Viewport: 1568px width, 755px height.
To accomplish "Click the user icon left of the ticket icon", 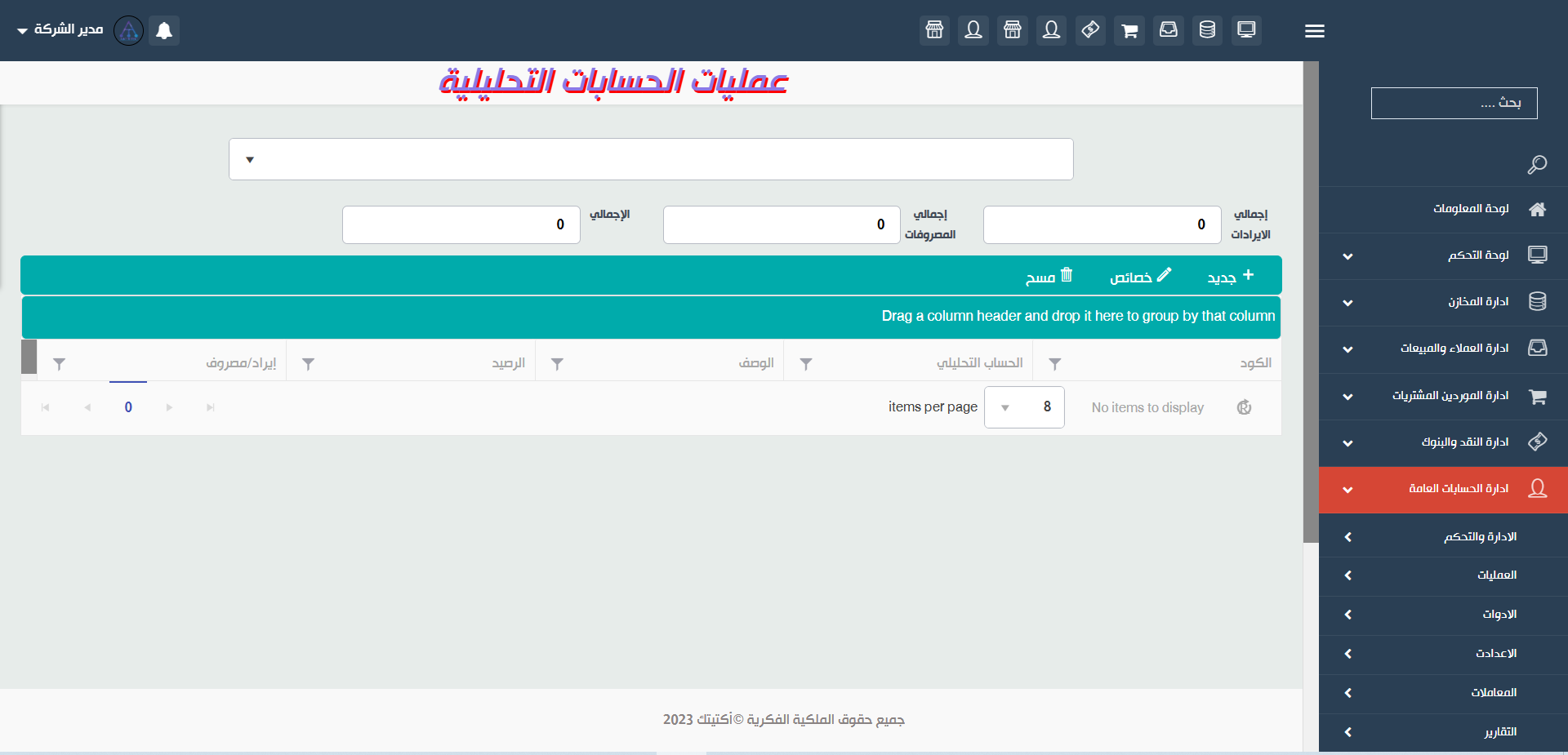I will pyautogui.click(x=1052, y=30).
